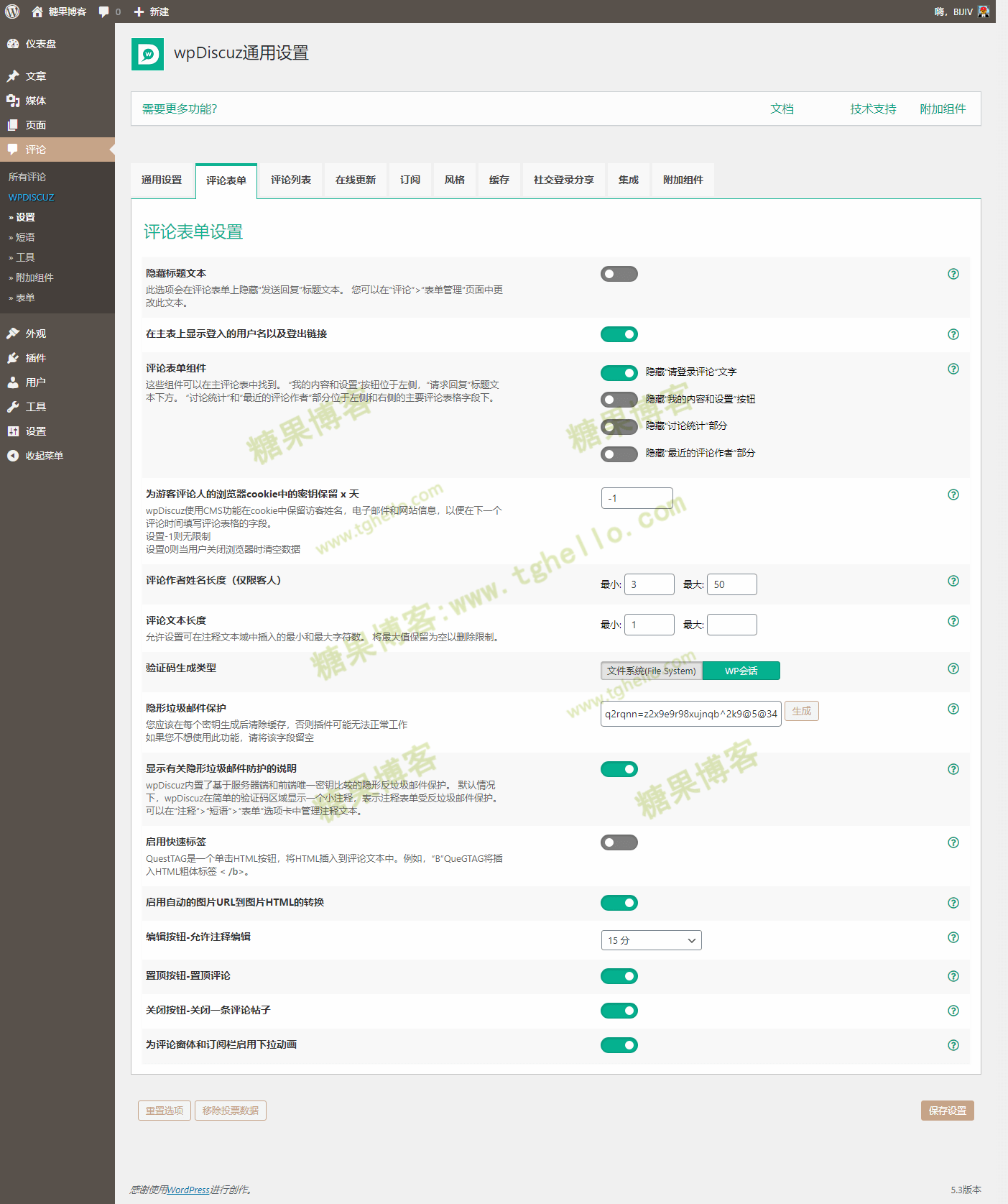The image size is (1008, 1204).
Task: Open help for 评论作者姓名长度 option
Action: [x=953, y=581]
